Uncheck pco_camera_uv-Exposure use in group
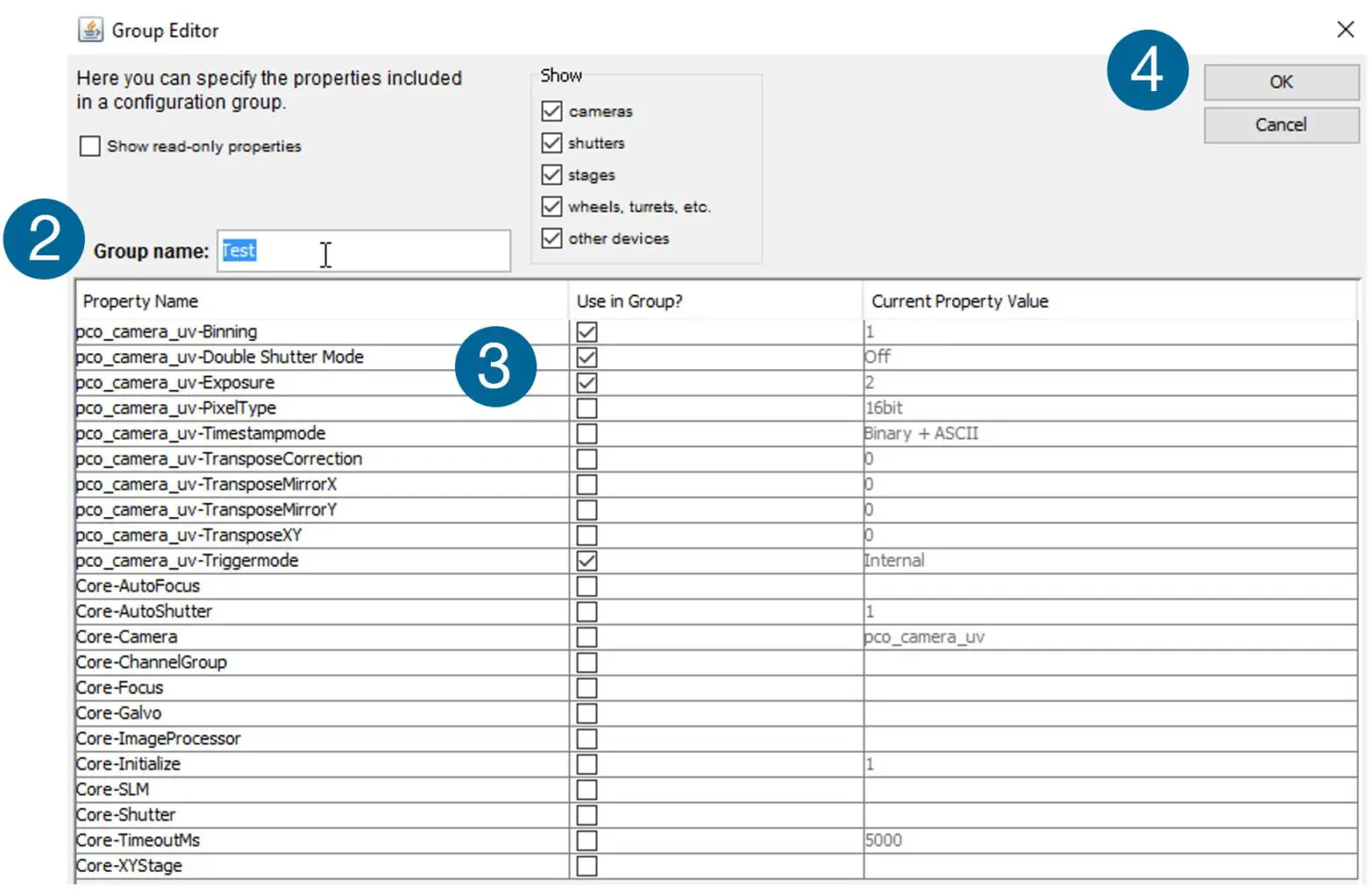Image resolution: width=1372 pixels, height=893 pixels. [x=587, y=383]
